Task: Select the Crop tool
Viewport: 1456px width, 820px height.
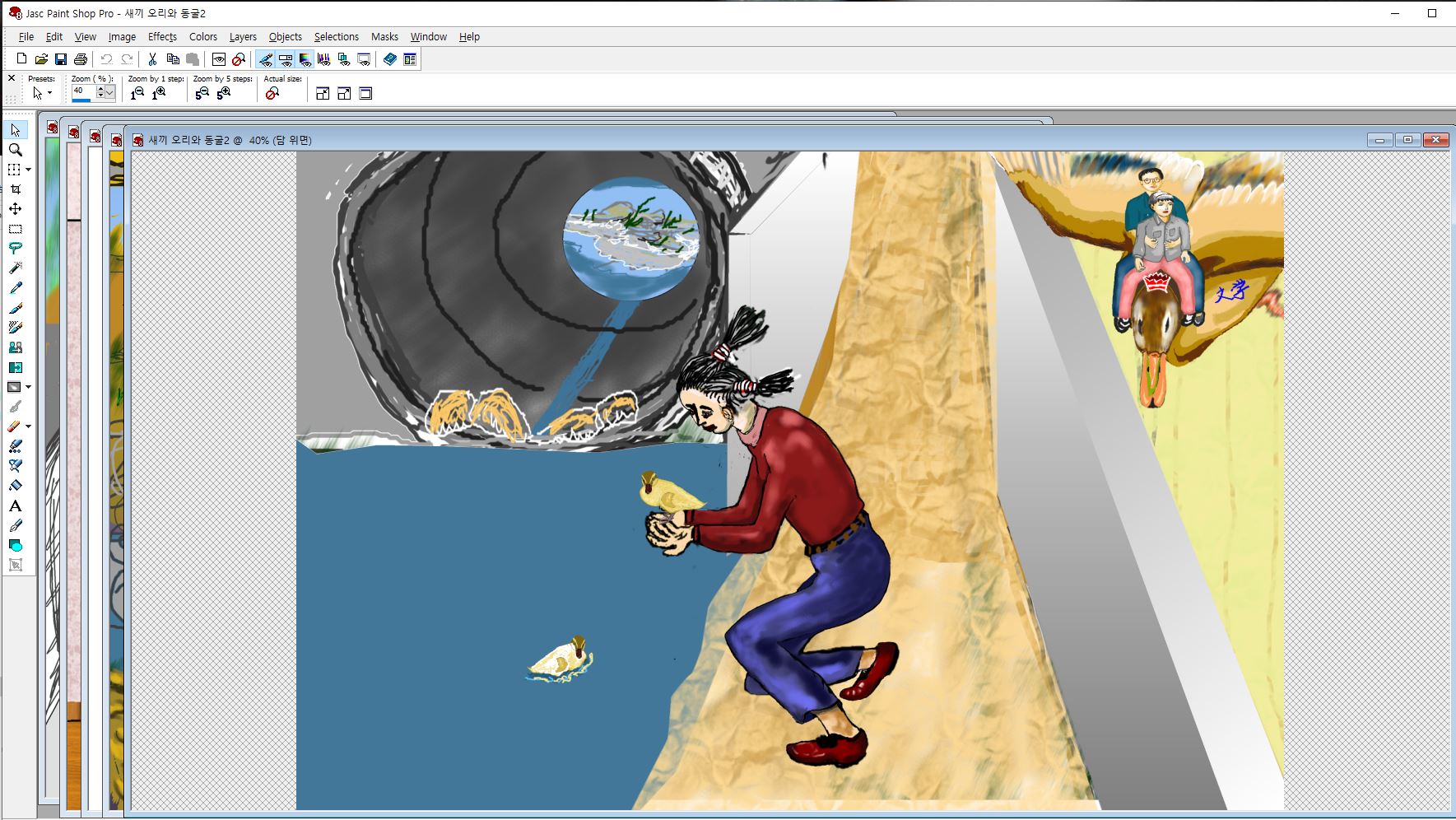Action: [15, 189]
